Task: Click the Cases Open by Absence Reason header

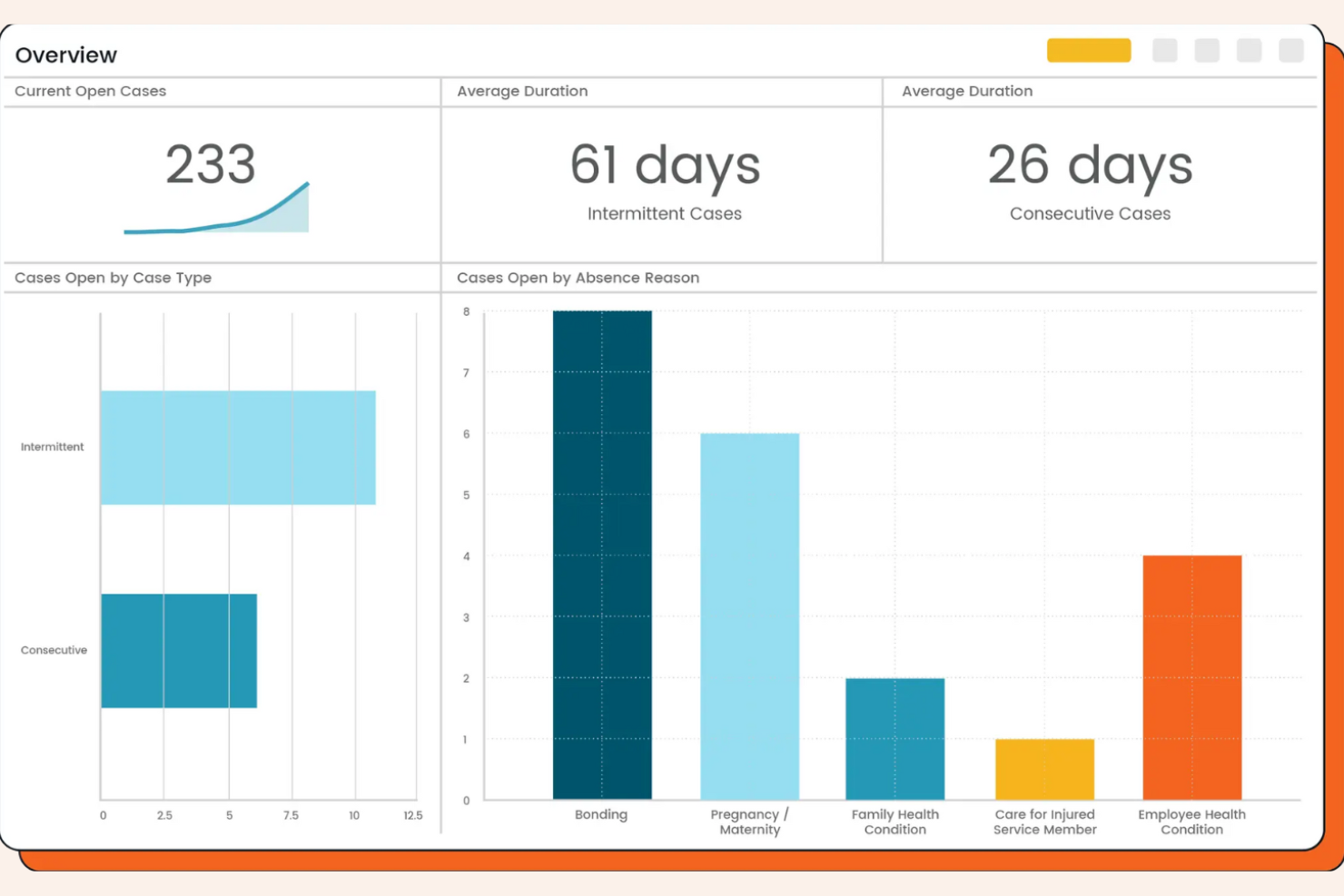Action: [x=578, y=278]
